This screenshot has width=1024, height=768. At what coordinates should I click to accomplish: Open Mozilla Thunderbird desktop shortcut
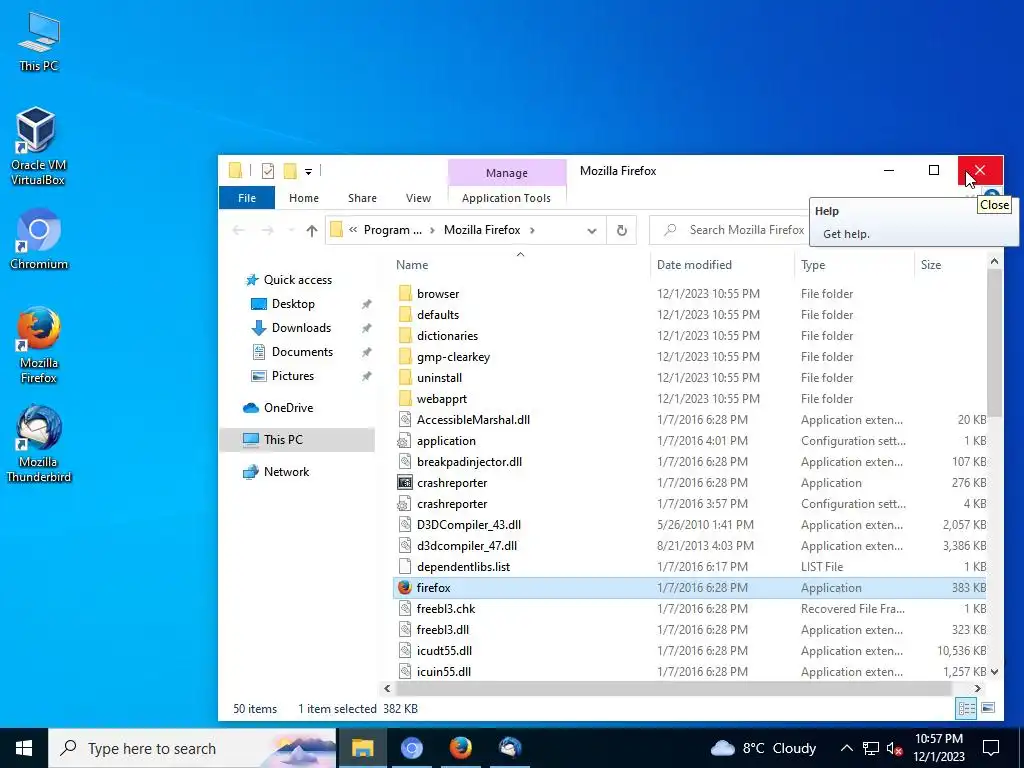pos(39,444)
